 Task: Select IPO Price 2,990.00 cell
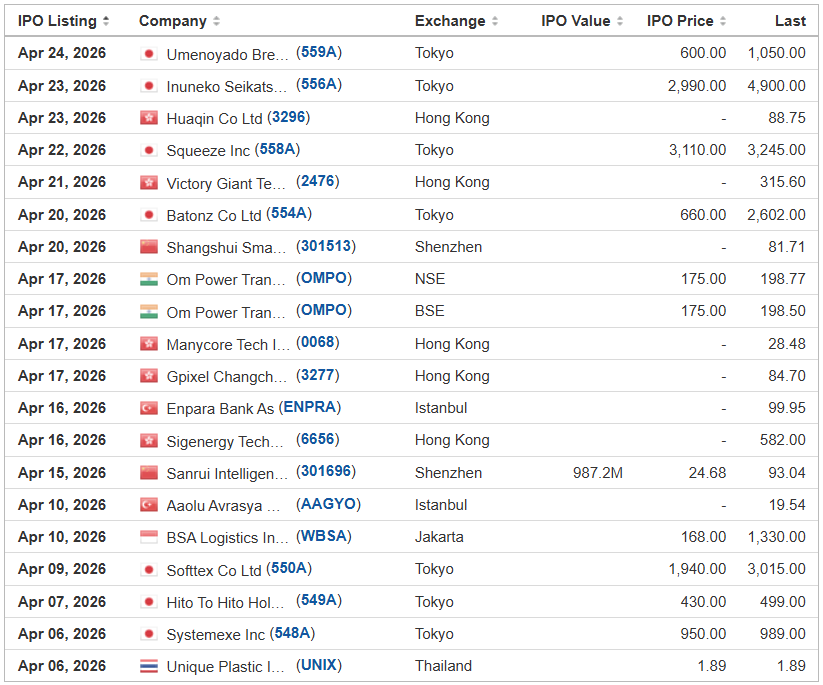click(697, 86)
